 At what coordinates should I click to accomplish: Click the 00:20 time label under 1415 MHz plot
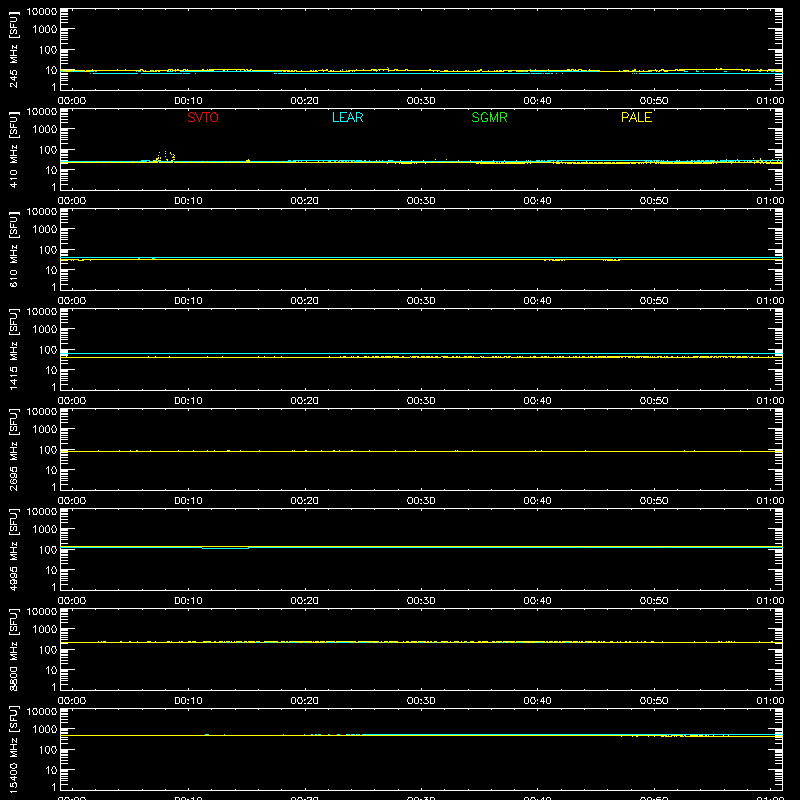pyautogui.click(x=305, y=401)
